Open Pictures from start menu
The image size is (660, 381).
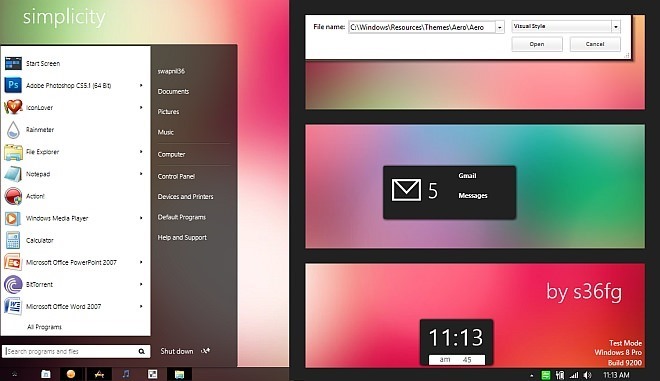click(x=168, y=112)
